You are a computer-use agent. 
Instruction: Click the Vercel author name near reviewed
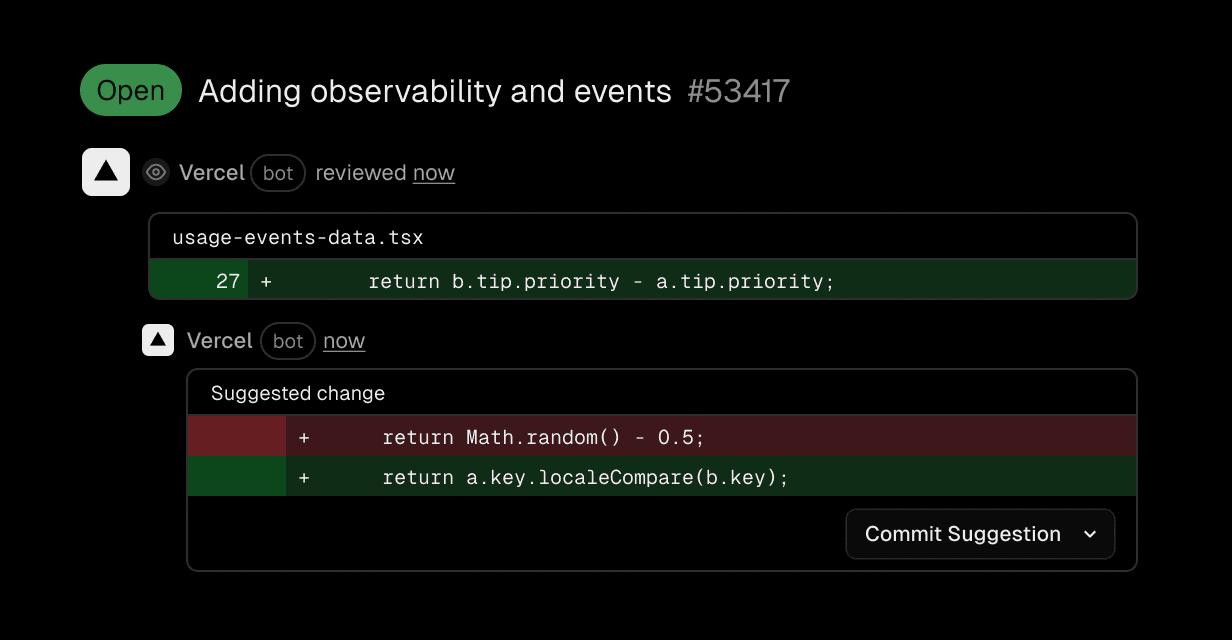212,173
